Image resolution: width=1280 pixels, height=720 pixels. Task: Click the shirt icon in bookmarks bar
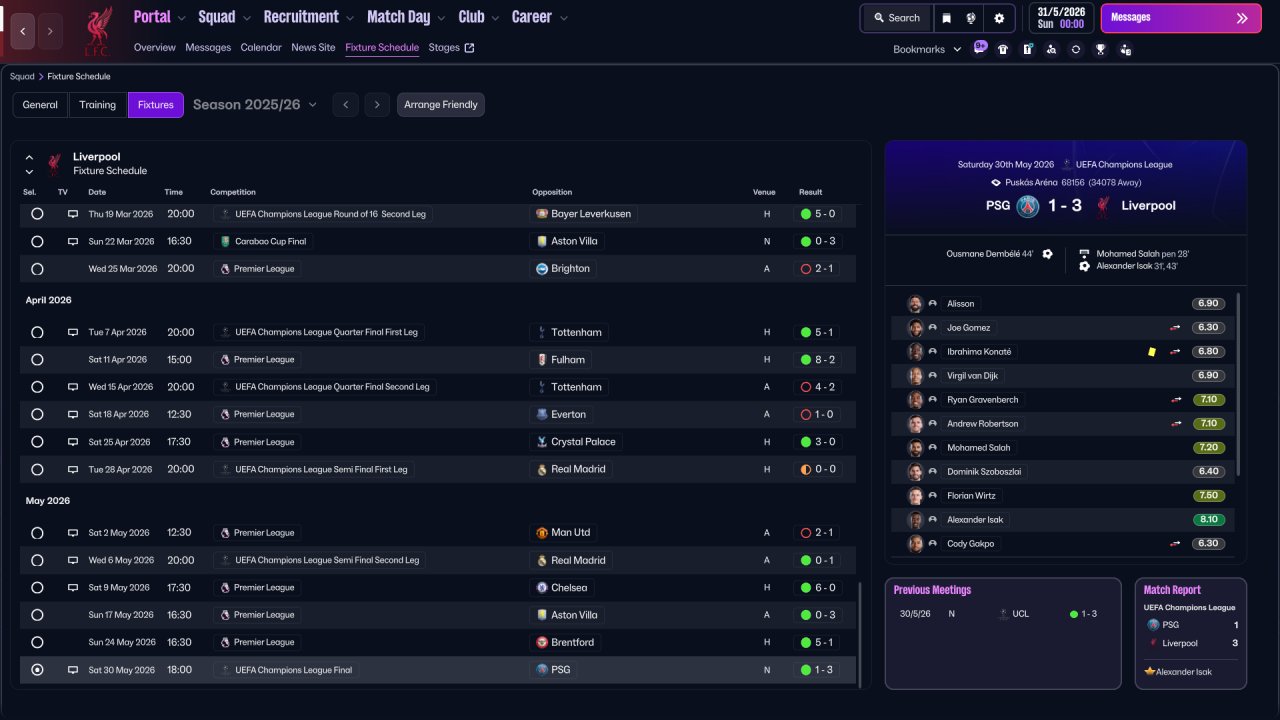1003,49
